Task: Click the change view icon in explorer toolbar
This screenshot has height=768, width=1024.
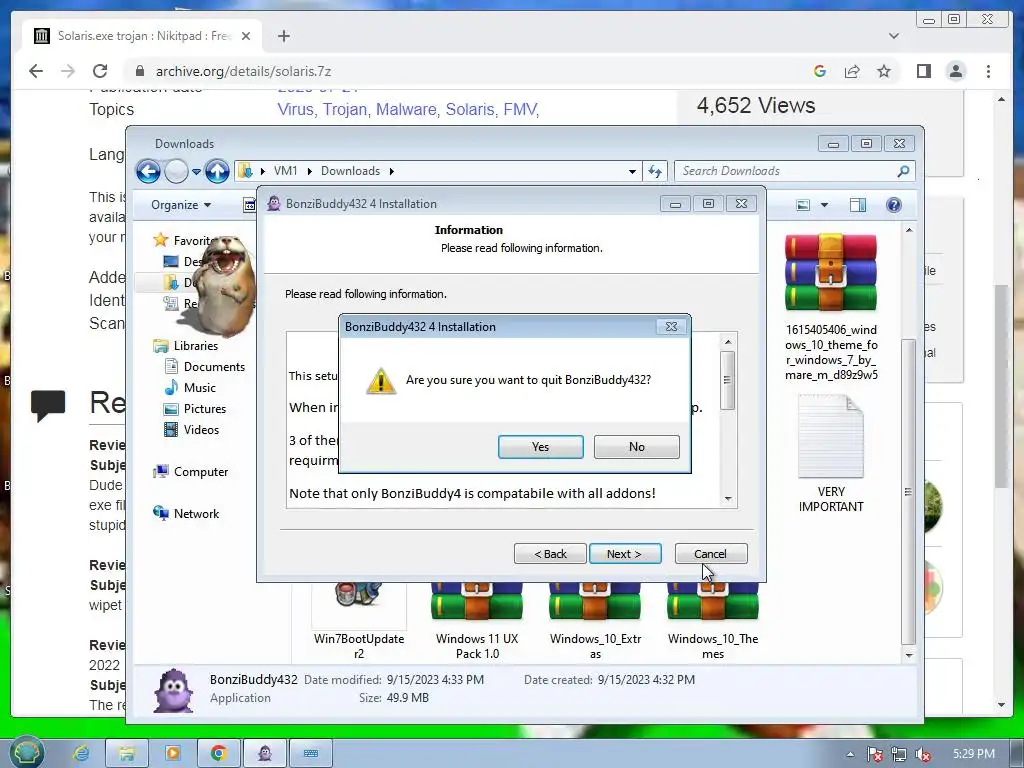Action: tap(803, 205)
